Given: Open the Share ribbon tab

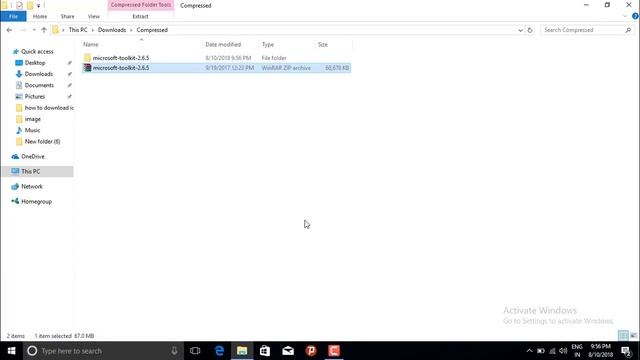Looking at the screenshot, I should tap(67, 16).
